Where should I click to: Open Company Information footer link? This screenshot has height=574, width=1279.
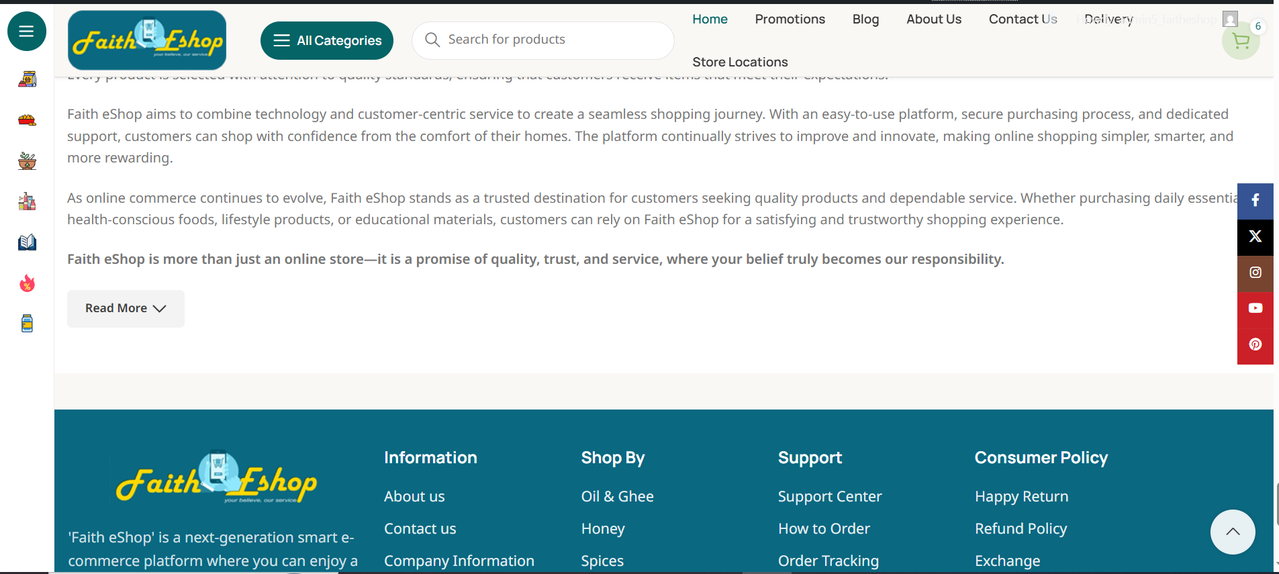pyautogui.click(x=459, y=561)
